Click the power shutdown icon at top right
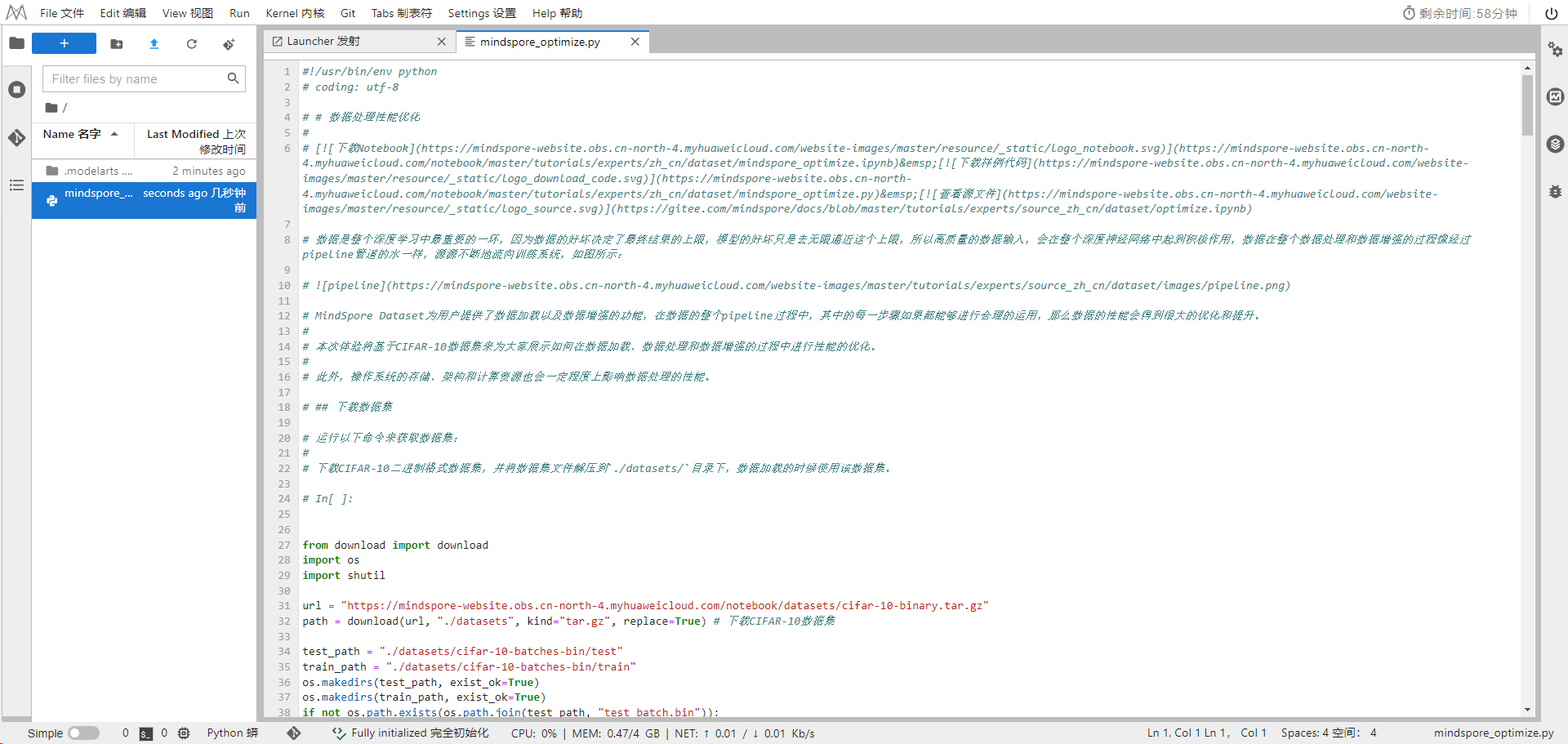1568x744 pixels. (1551, 13)
